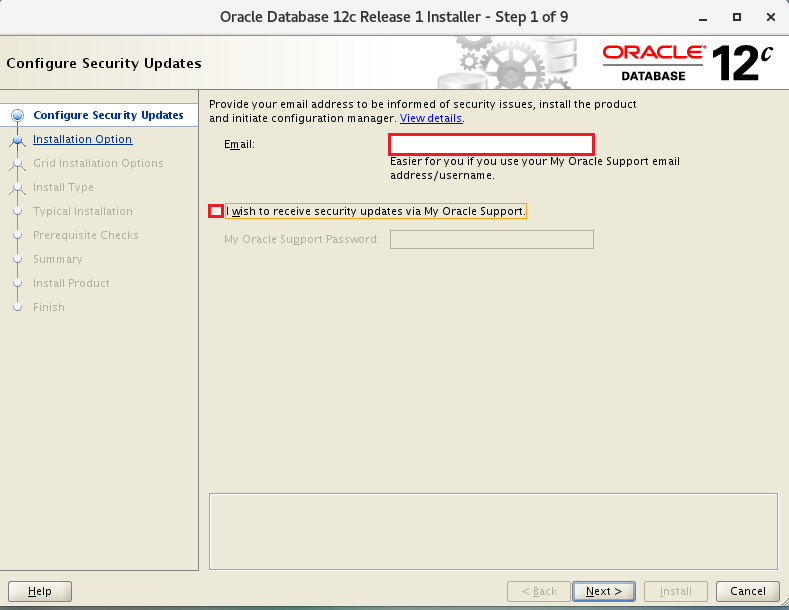The height and width of the screenshot is (610, 789).
Task: Go to the Installation Option step
Action: [x=83, y=139]
